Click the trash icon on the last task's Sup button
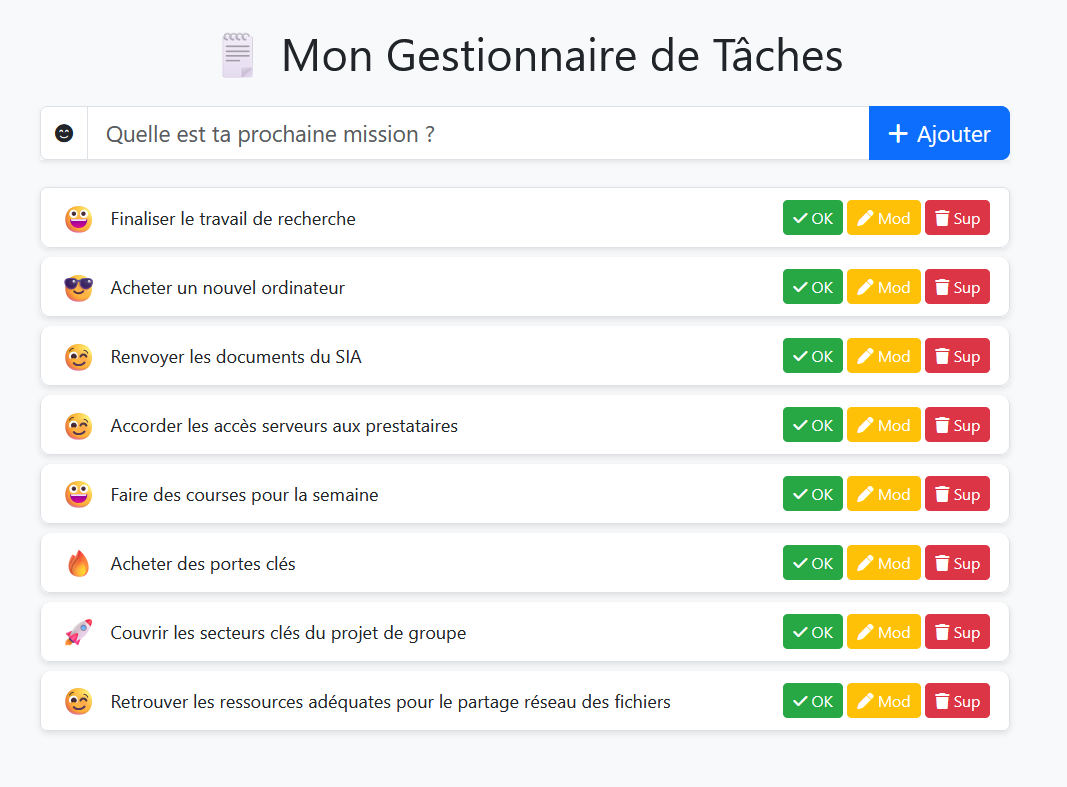The image size is (1067, 787). pos(942,700)
